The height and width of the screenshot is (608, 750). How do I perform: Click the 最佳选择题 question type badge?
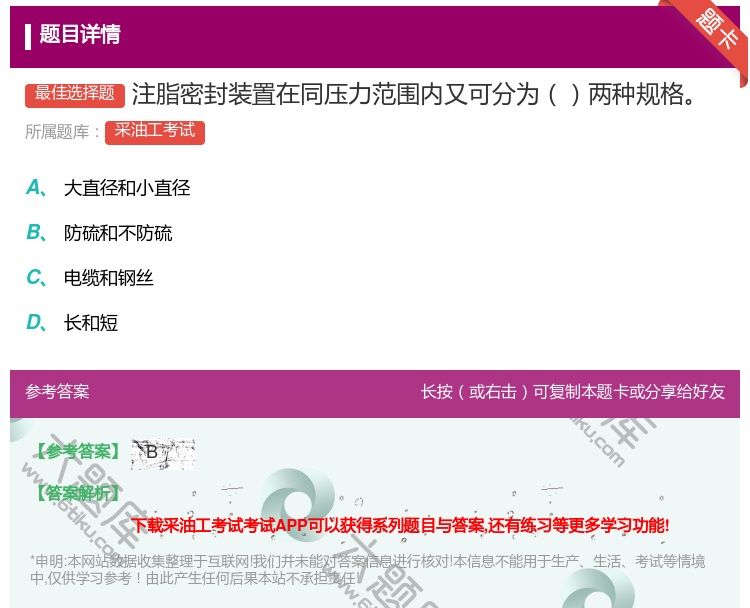[75, 95]
